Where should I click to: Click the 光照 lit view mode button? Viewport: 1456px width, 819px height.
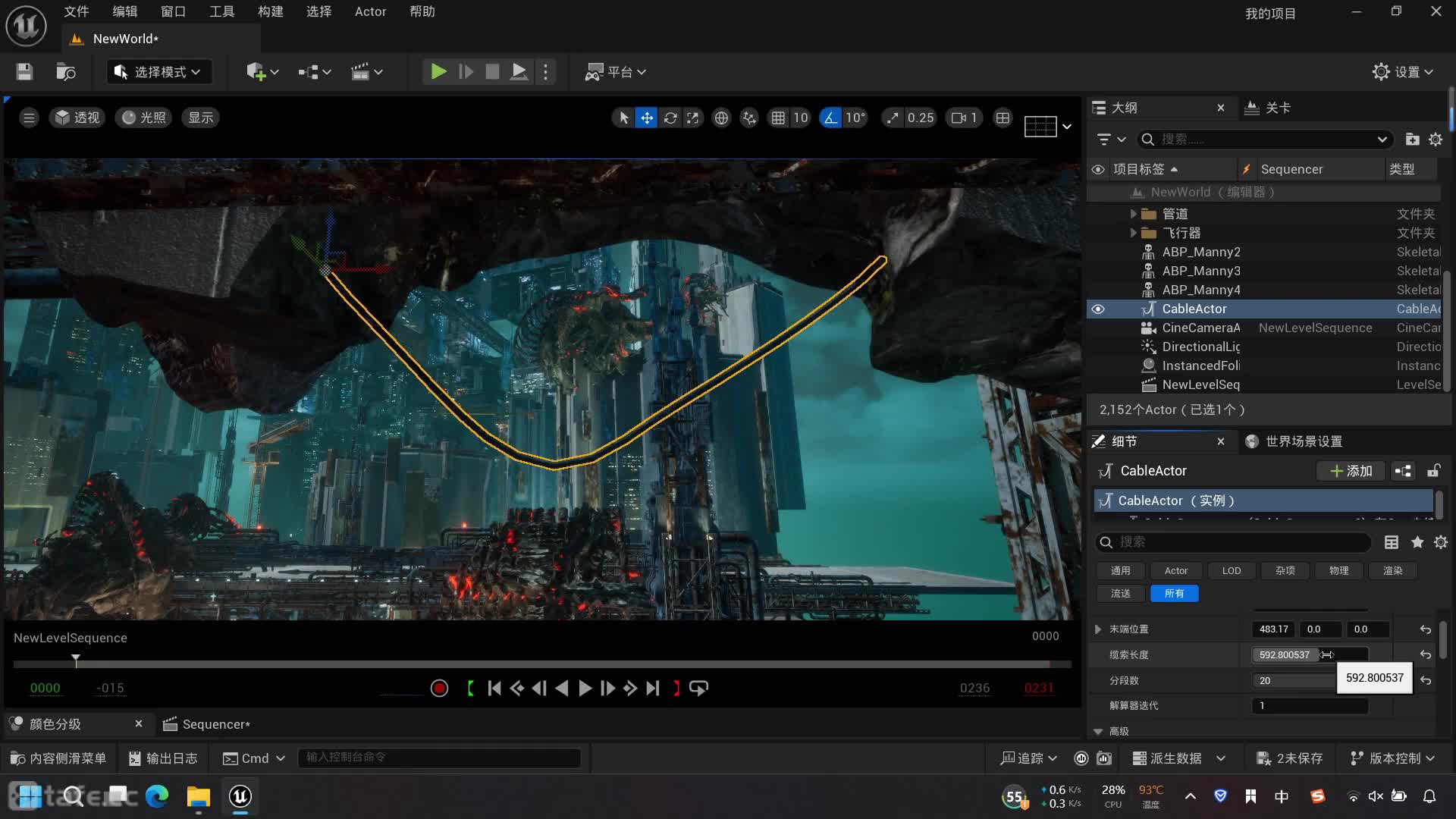click(144, 118)
